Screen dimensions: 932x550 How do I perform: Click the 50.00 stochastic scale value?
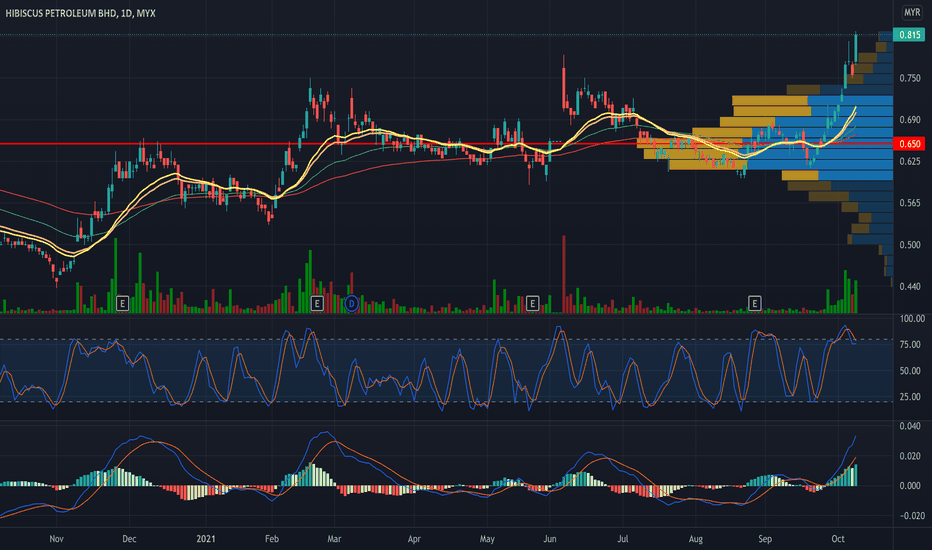pyautogui.click(x=910, y=371)
